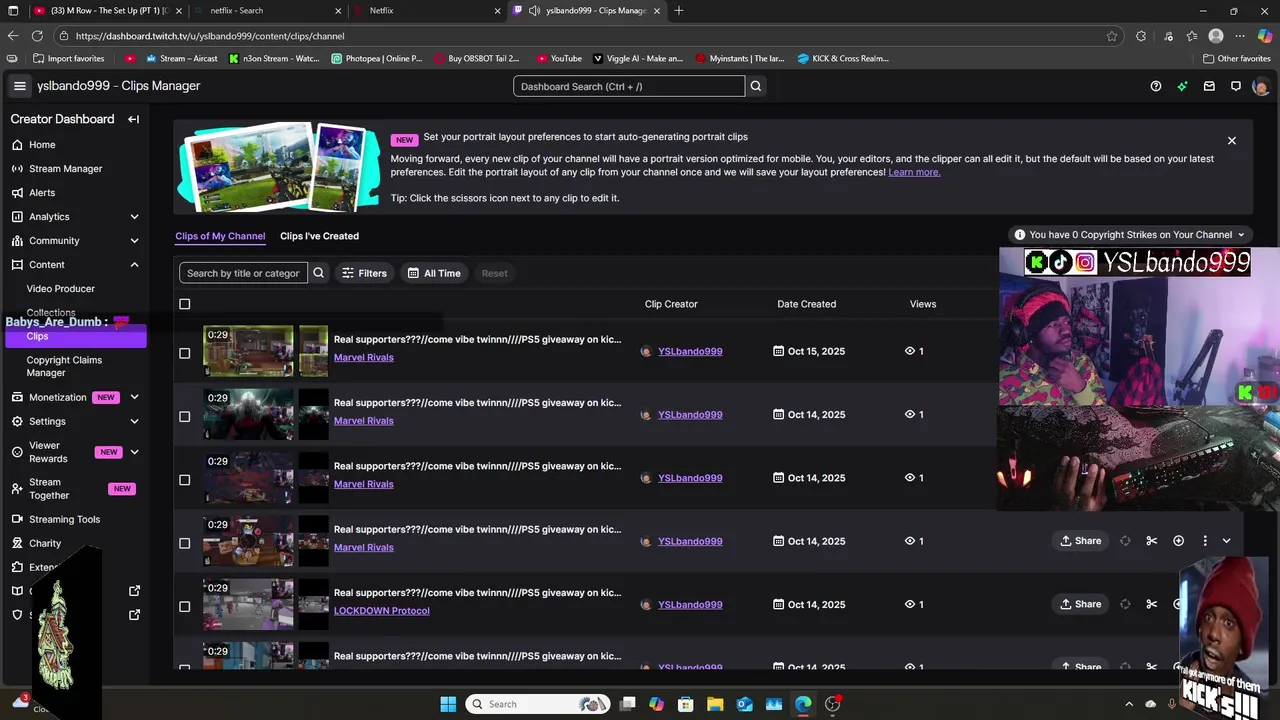Viewport: 1280px width, 720px height.
Task: Switch to netflix - Search browser tab
Action: [x=265, y=10]
